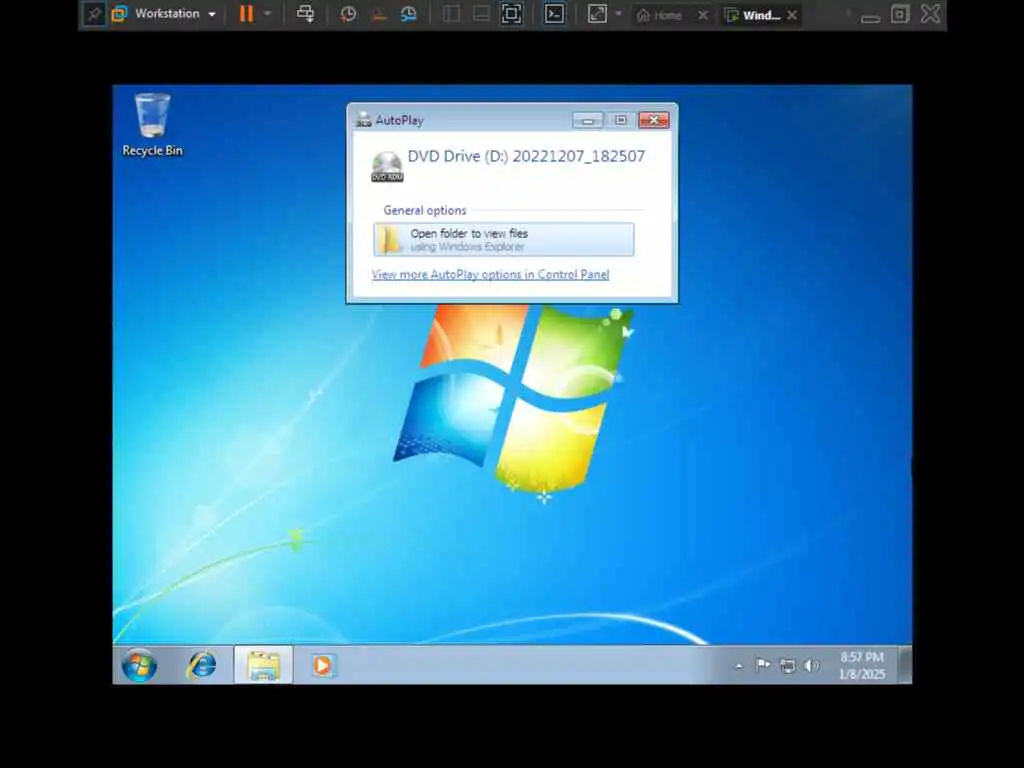Viewport: 1024px width, 768px height.
Task: Expand the power options dropdown arrow
Action: 268,14
